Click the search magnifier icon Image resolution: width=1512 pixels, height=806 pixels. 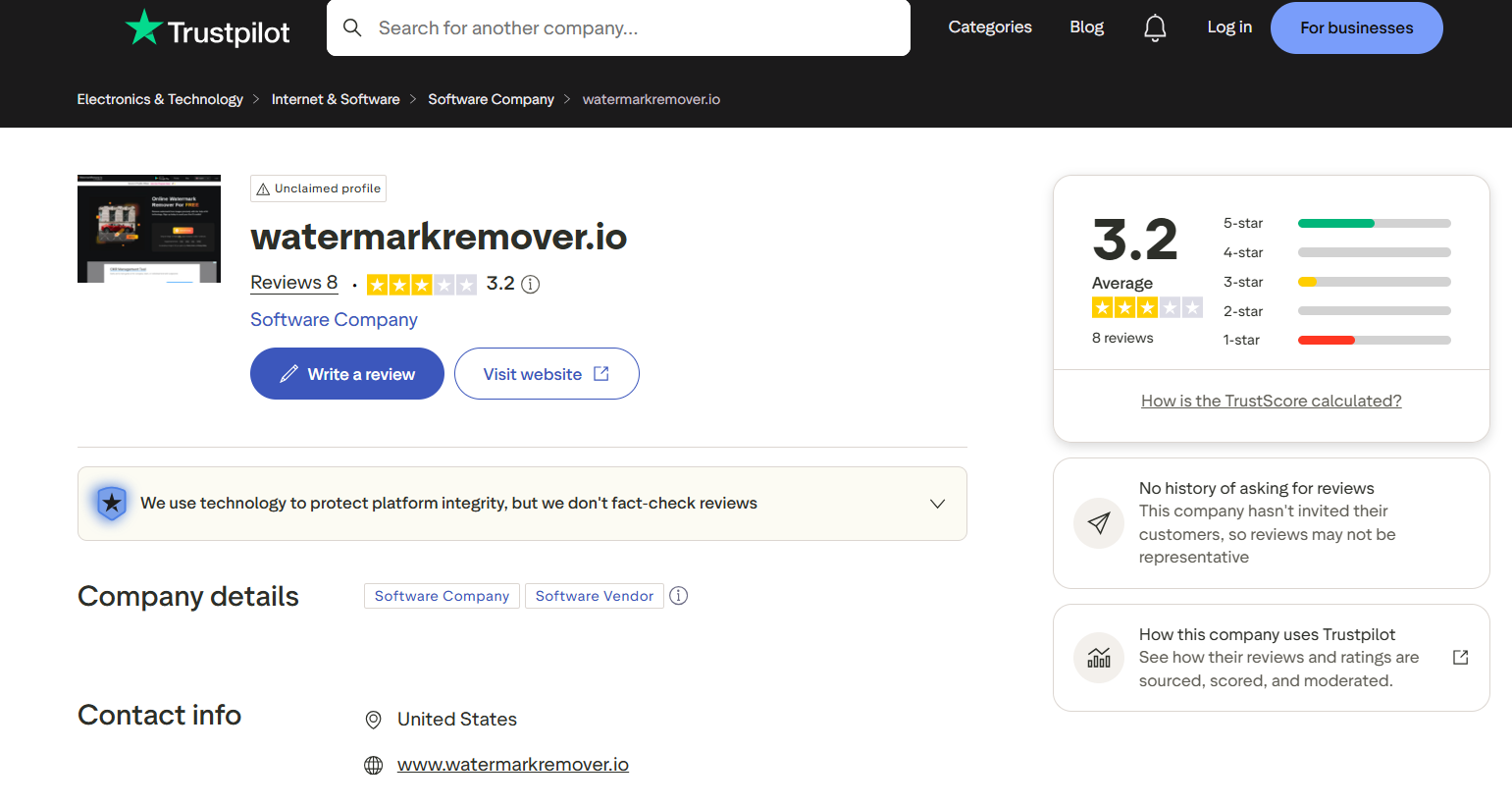352,27
